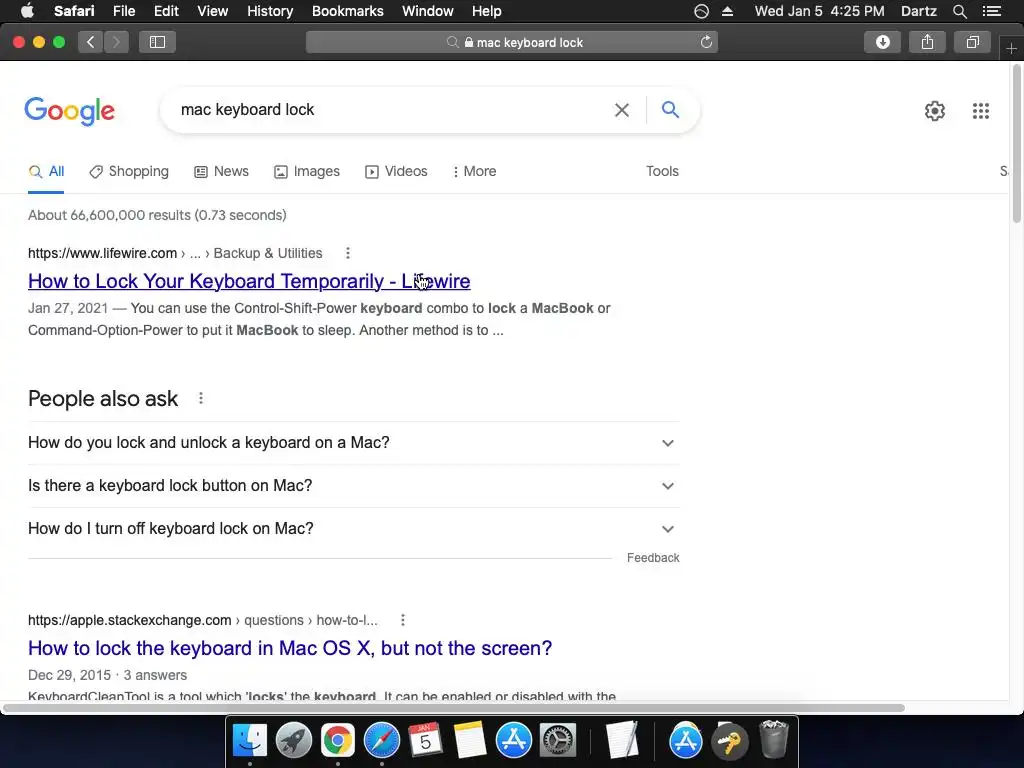The image size is (1024, 768).
Task: Submit search with magnifying glass button
Action: point(670,110)
